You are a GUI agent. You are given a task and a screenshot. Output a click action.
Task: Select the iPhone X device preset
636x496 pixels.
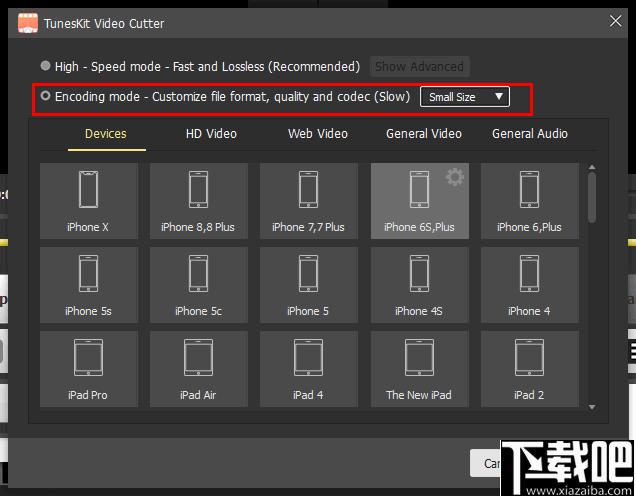click(88, 201)
